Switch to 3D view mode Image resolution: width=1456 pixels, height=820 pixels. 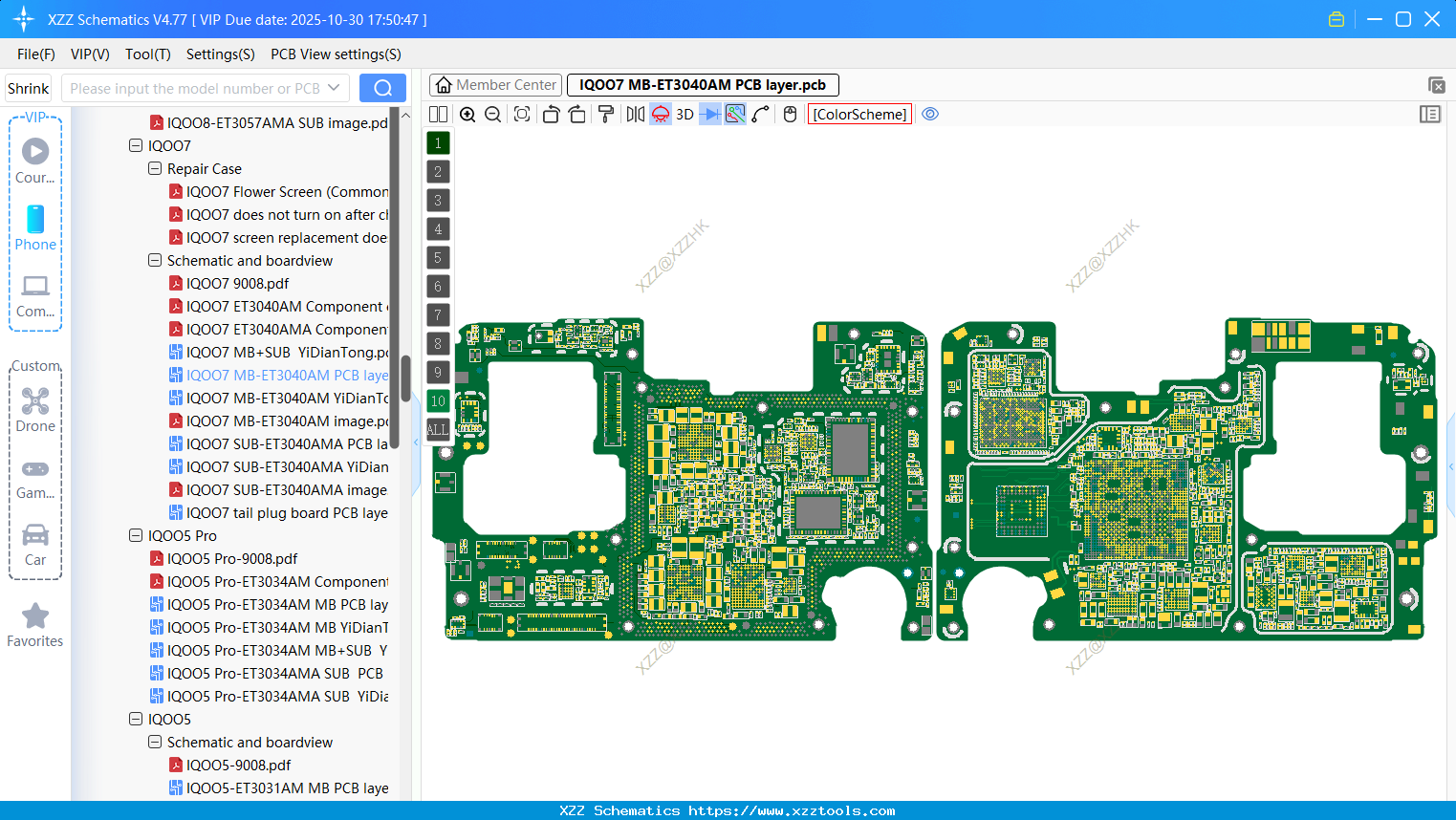click(x=685, y=114)
